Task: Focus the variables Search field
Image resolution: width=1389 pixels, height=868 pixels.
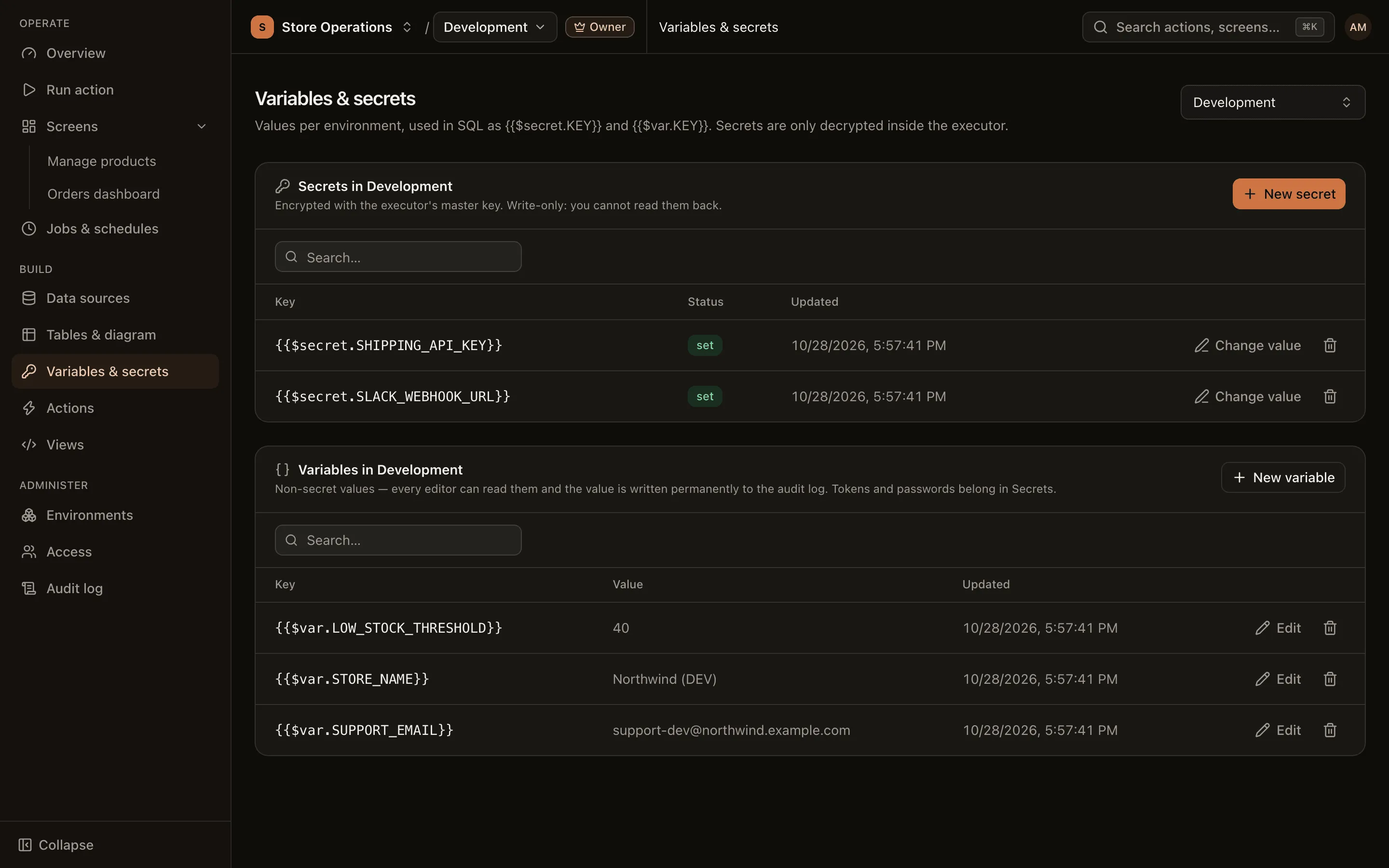Action: tap(398, 540)
